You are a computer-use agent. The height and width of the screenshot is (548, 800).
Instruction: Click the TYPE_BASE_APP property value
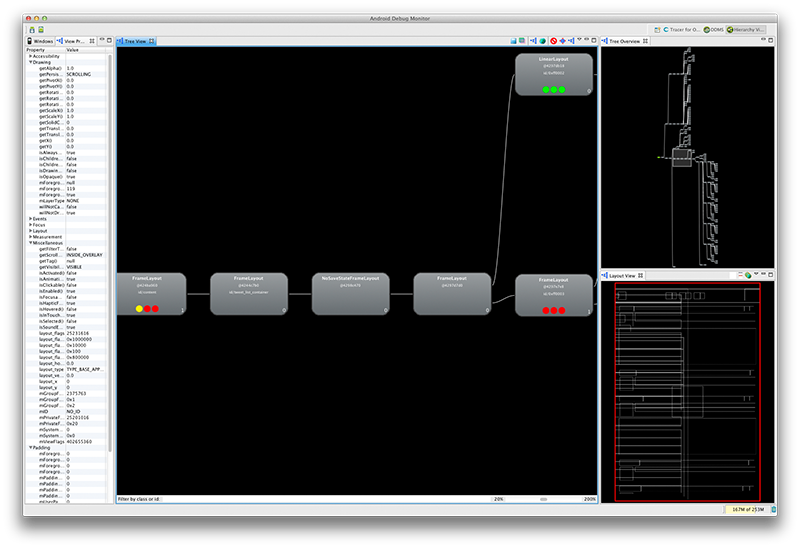point(85,369)
